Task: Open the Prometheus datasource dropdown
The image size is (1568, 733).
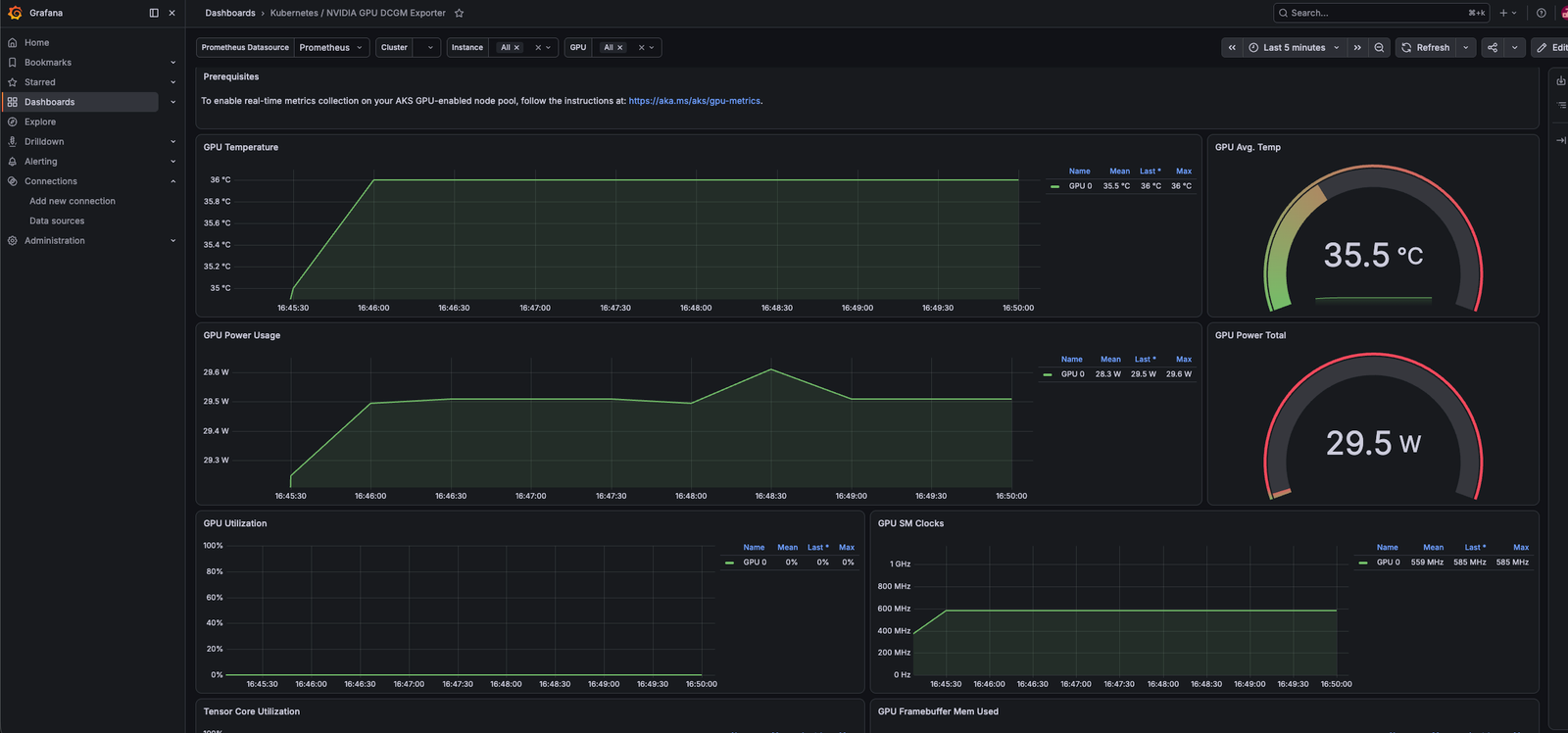Action: pos(331,47)
